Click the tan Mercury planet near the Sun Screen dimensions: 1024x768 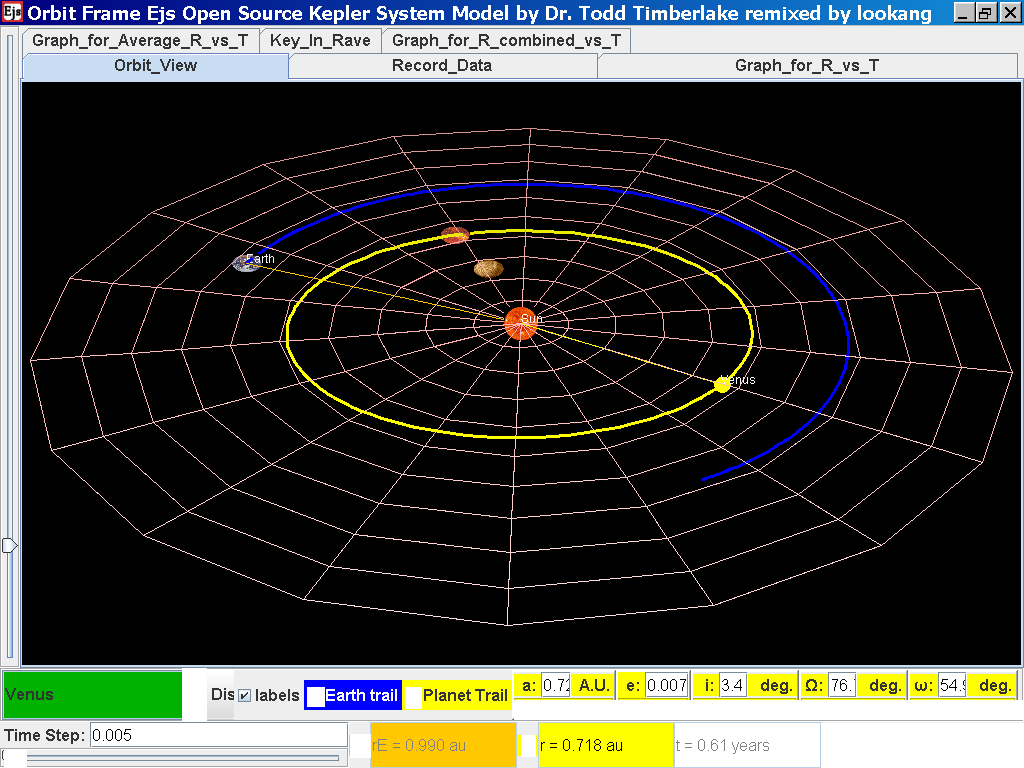pos(488,268)
